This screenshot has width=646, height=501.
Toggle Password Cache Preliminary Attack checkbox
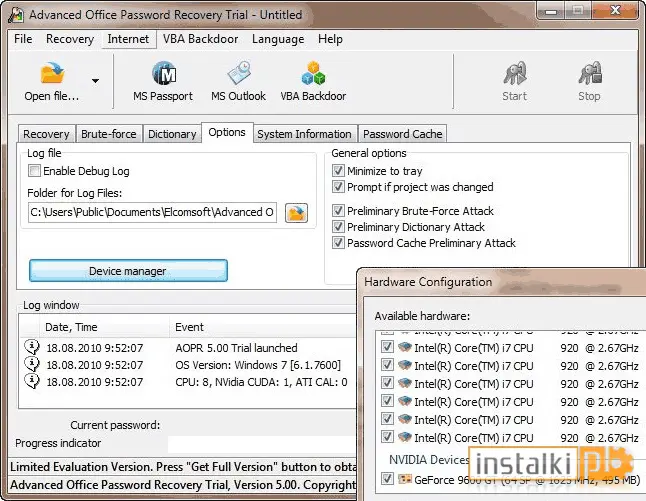coord(338,243)
